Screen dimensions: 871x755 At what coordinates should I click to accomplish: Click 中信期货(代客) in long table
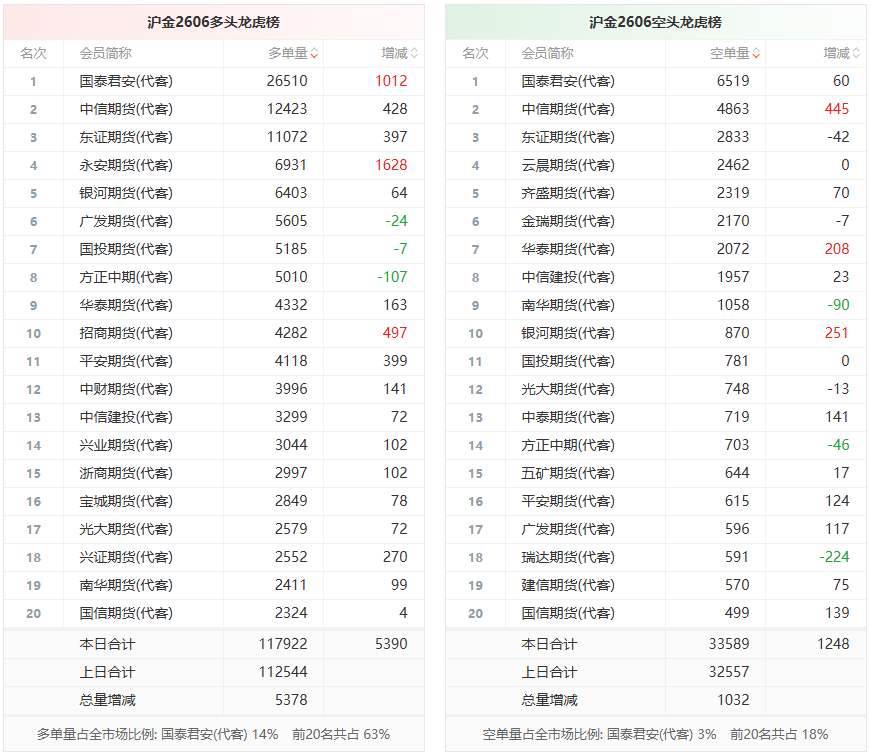pyautogui.click(x=126, y=109)
